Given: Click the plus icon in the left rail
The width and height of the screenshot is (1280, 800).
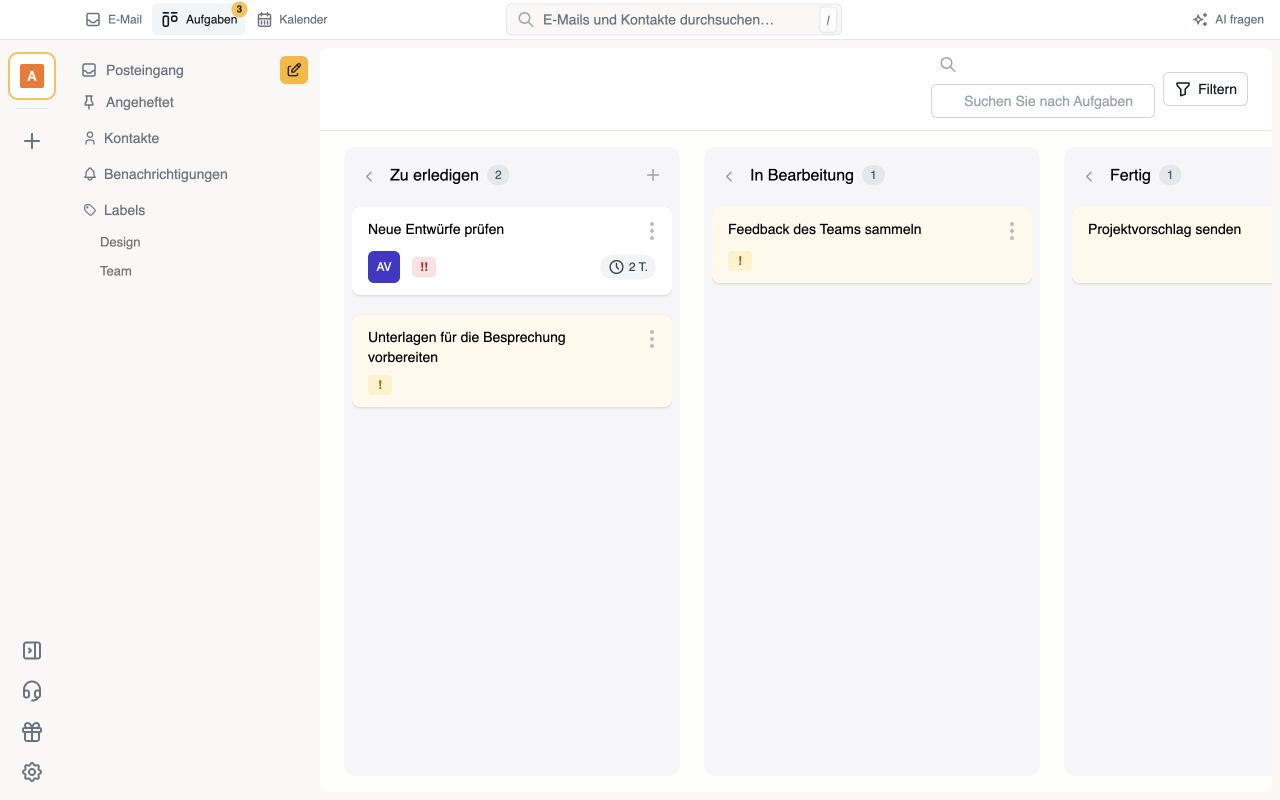Looking at the screenshot, I should point(32,141).
